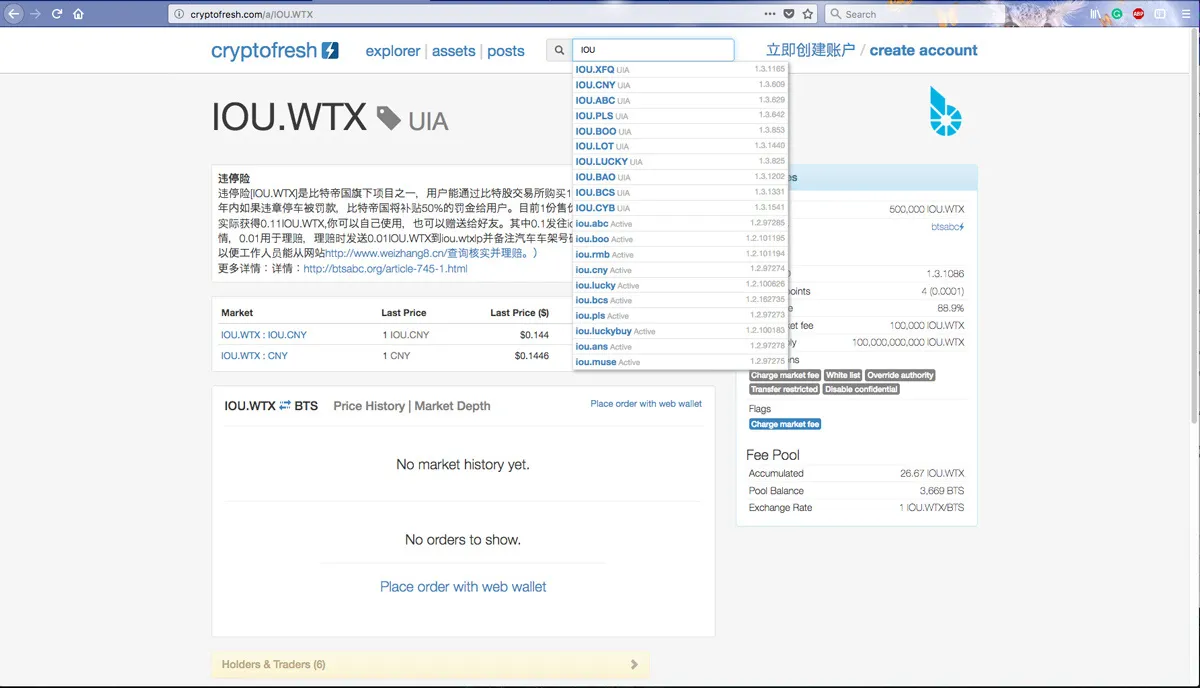Expand Holders & Traders (6) section arrow
The height and width of the screenshot is (688, 1200).
(634, 664)
